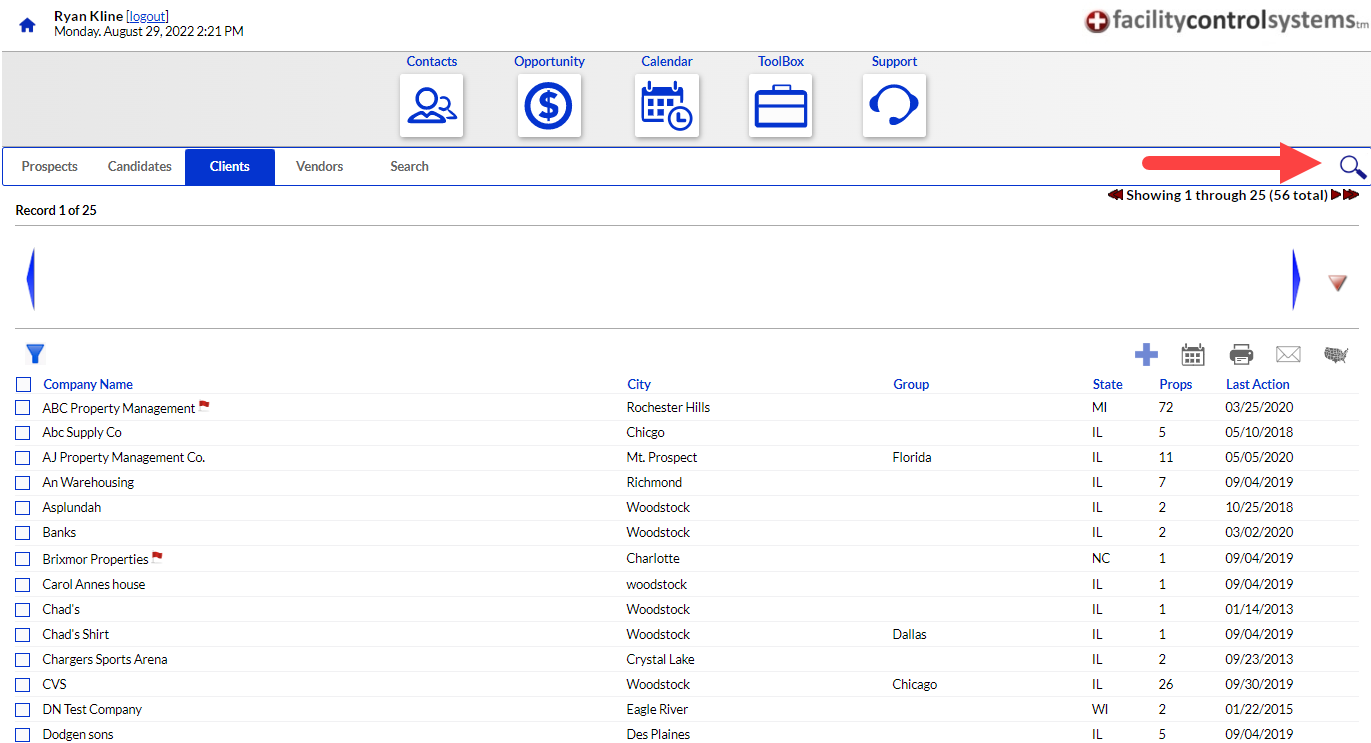
Task: Switch to the Vendors tab
Action: point(319,167)
